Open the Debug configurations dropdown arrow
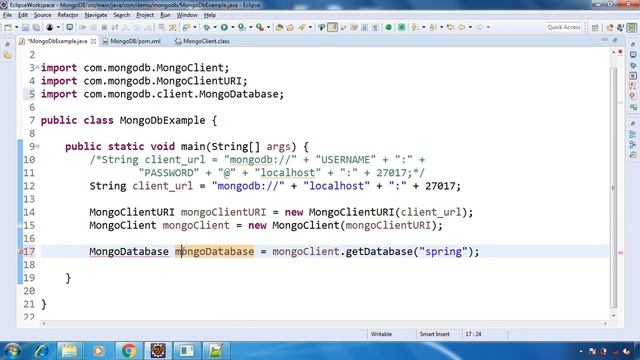 [215, 27]
